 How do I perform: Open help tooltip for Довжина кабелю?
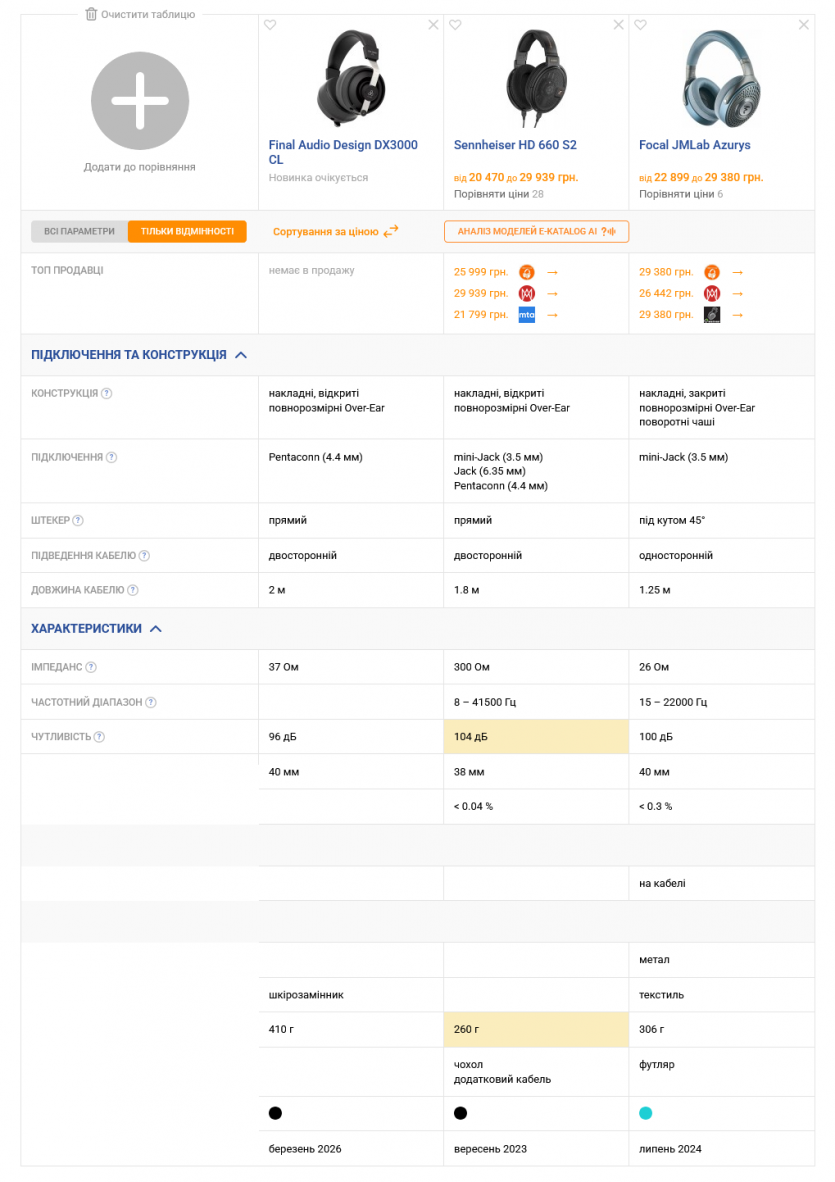pyautogui.click(x=133, y=590)
